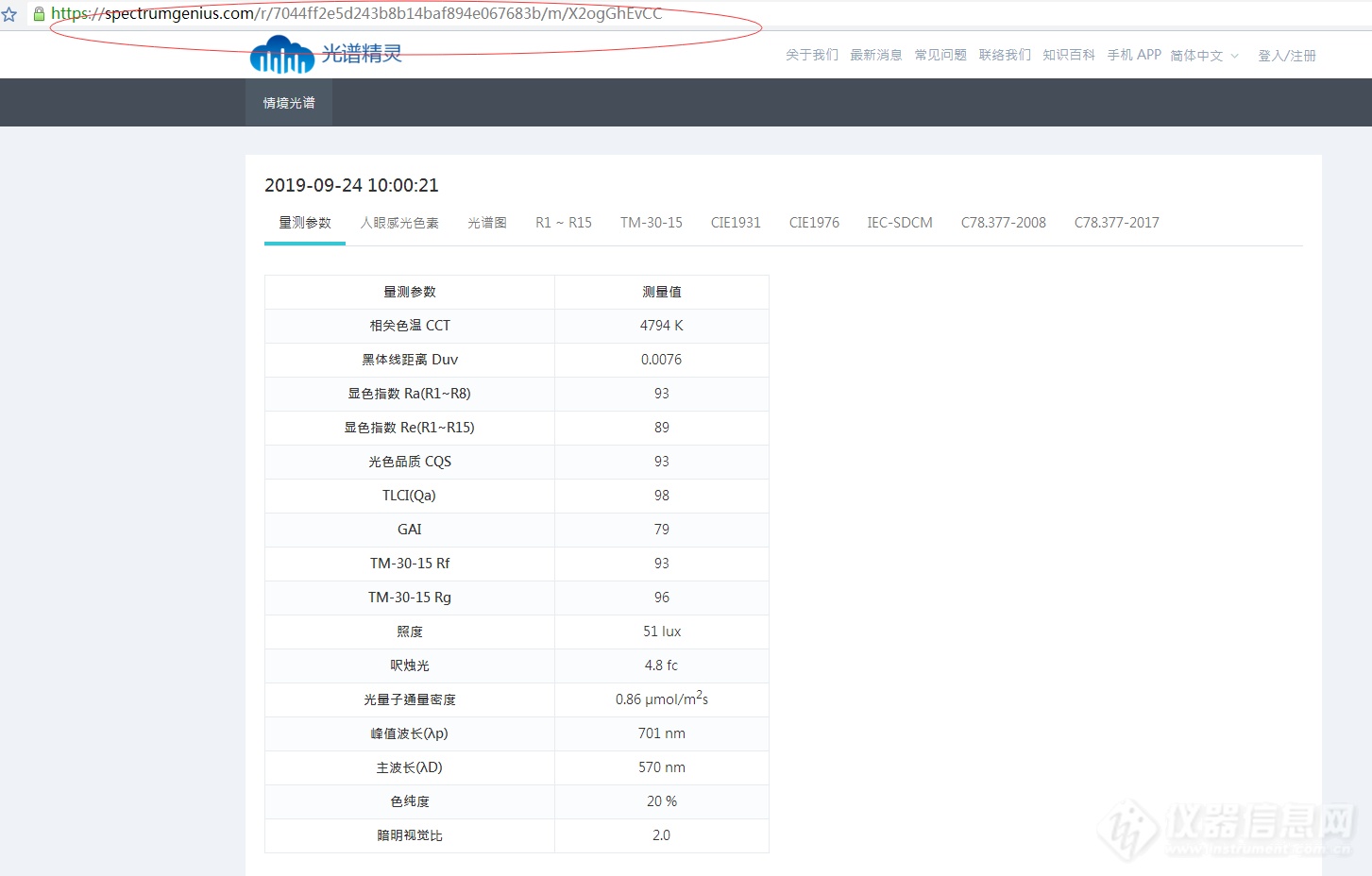Screen dimensions: 1372x876
Task: Click the 显色指数 Ra(R1~R8) label
Action: click(410, 394)
